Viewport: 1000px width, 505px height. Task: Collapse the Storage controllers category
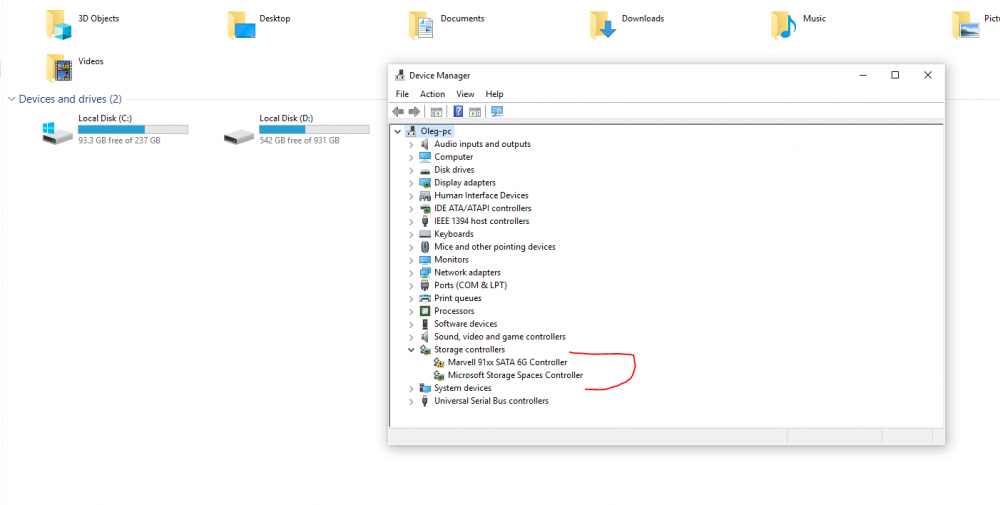[411, 349]
